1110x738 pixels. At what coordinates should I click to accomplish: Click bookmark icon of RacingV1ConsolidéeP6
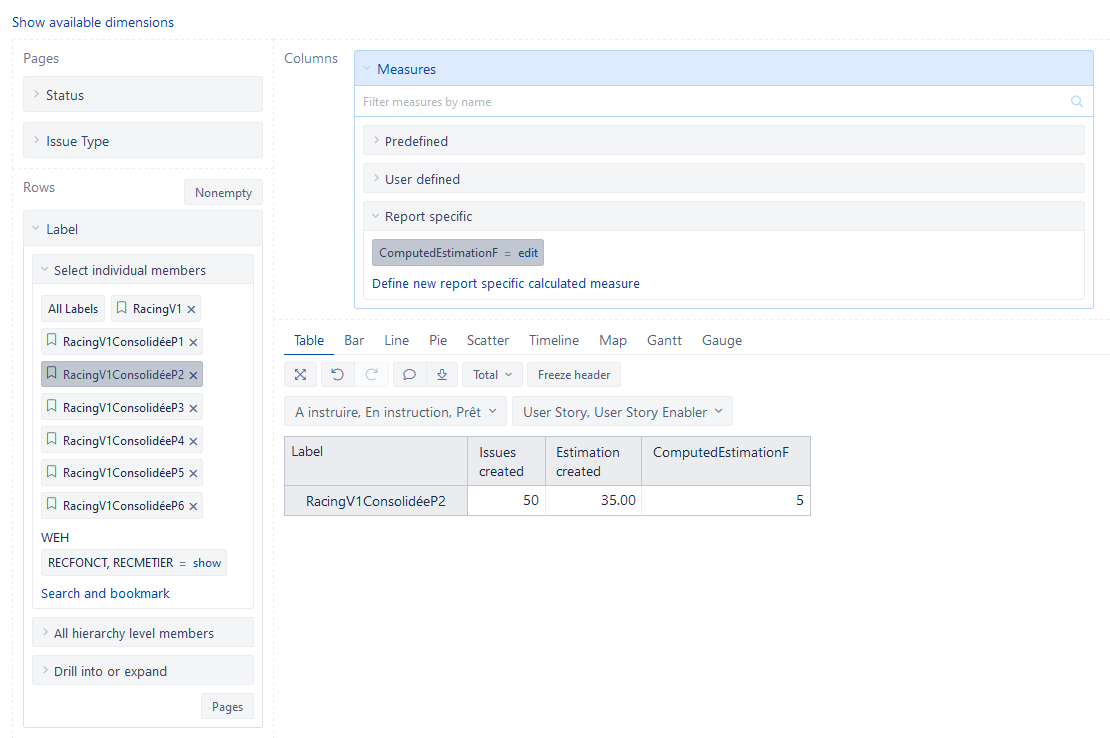52,505
